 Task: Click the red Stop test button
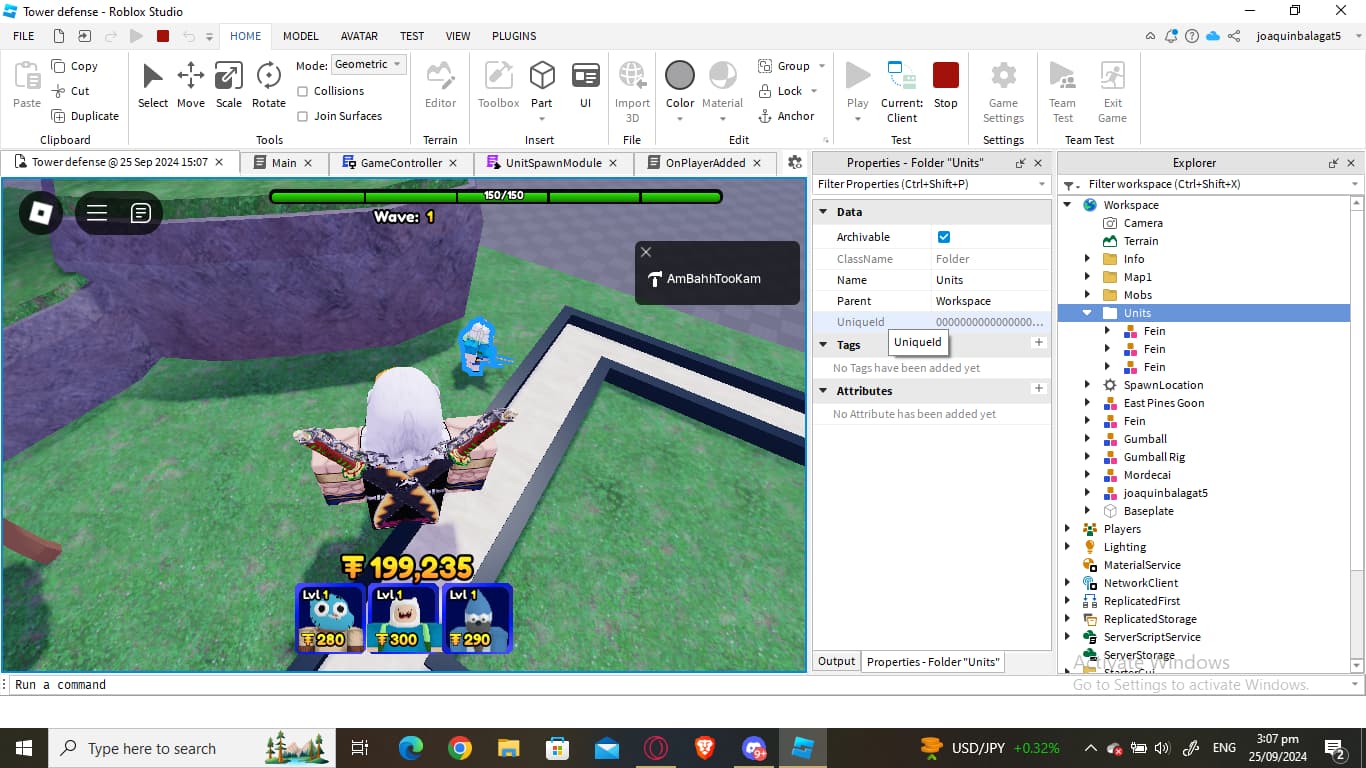946,85
